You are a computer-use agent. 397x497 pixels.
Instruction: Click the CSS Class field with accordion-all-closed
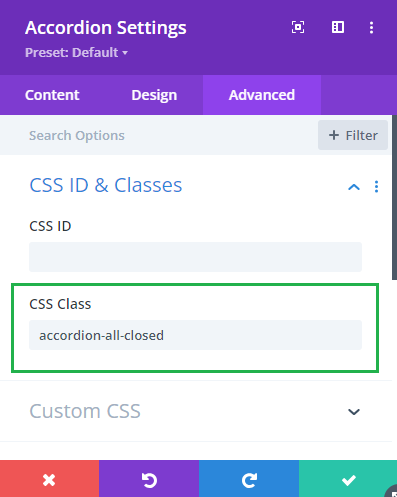click(x=195, y=335)
